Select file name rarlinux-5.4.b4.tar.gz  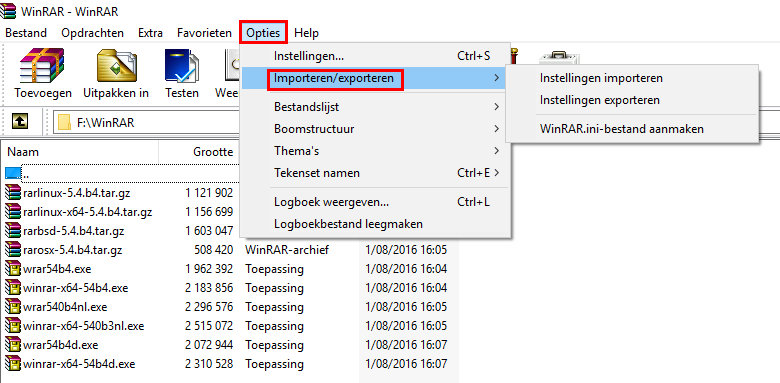pyautogui.click(x=77, y=192)
